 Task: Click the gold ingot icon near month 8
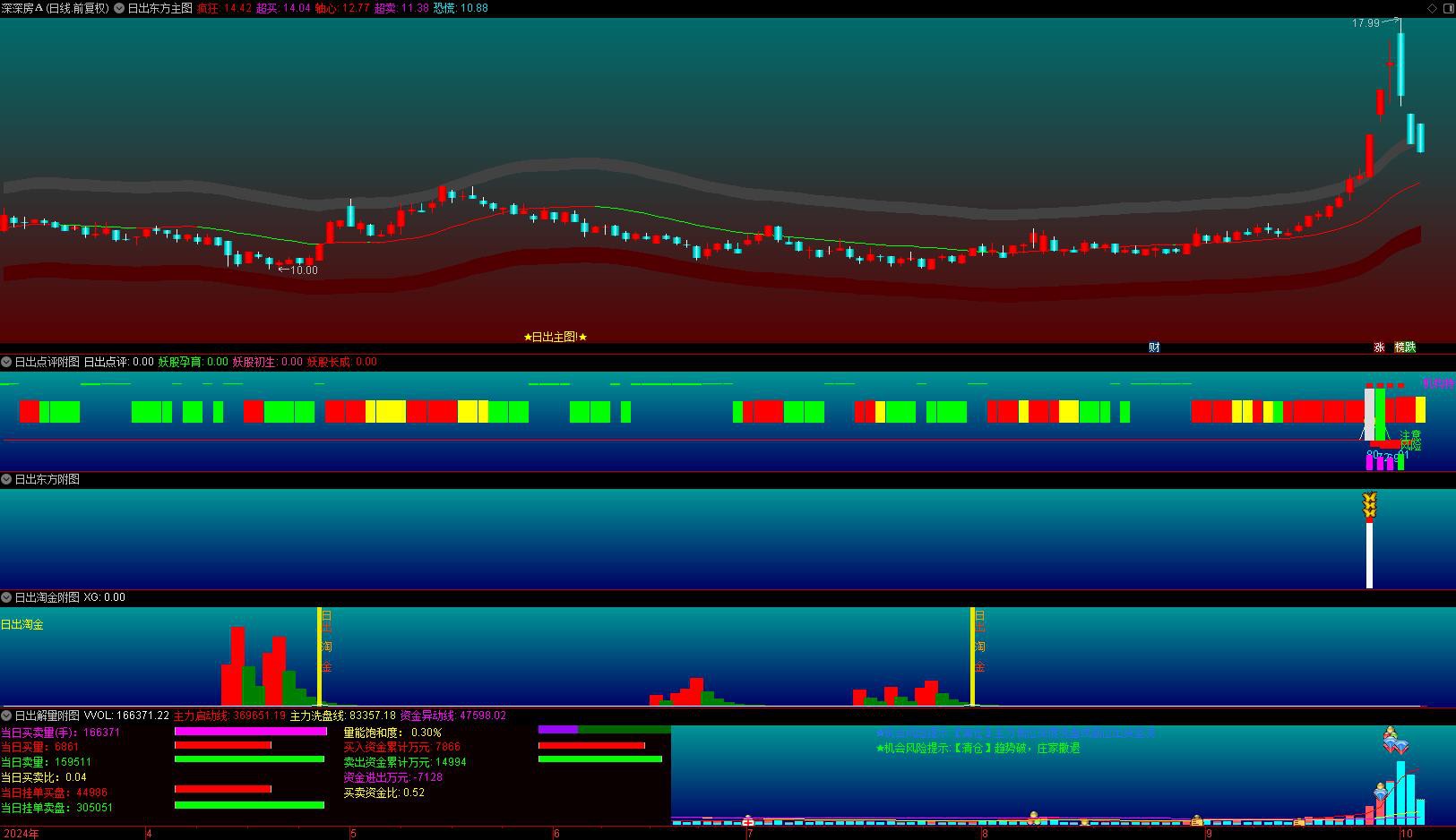coord(1034,817)
